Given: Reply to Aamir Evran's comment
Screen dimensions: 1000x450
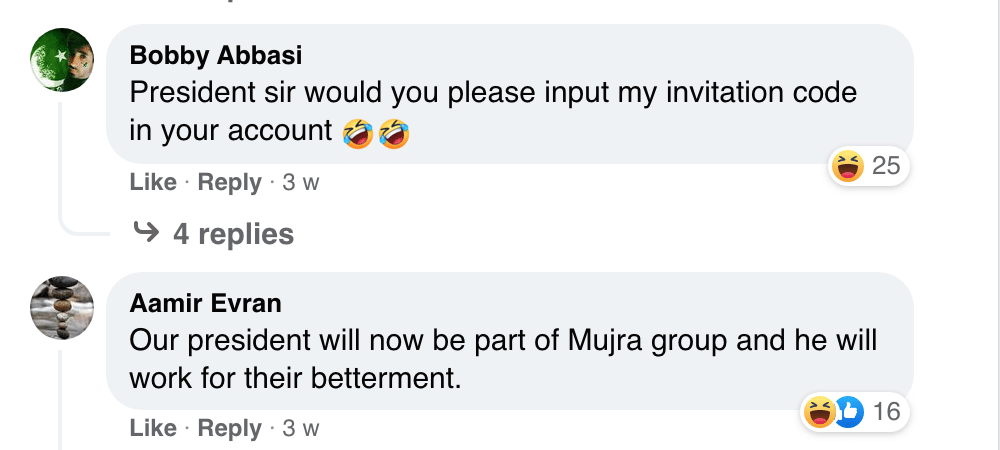Looking at the screenshot, I should click(x=229, y=428).
